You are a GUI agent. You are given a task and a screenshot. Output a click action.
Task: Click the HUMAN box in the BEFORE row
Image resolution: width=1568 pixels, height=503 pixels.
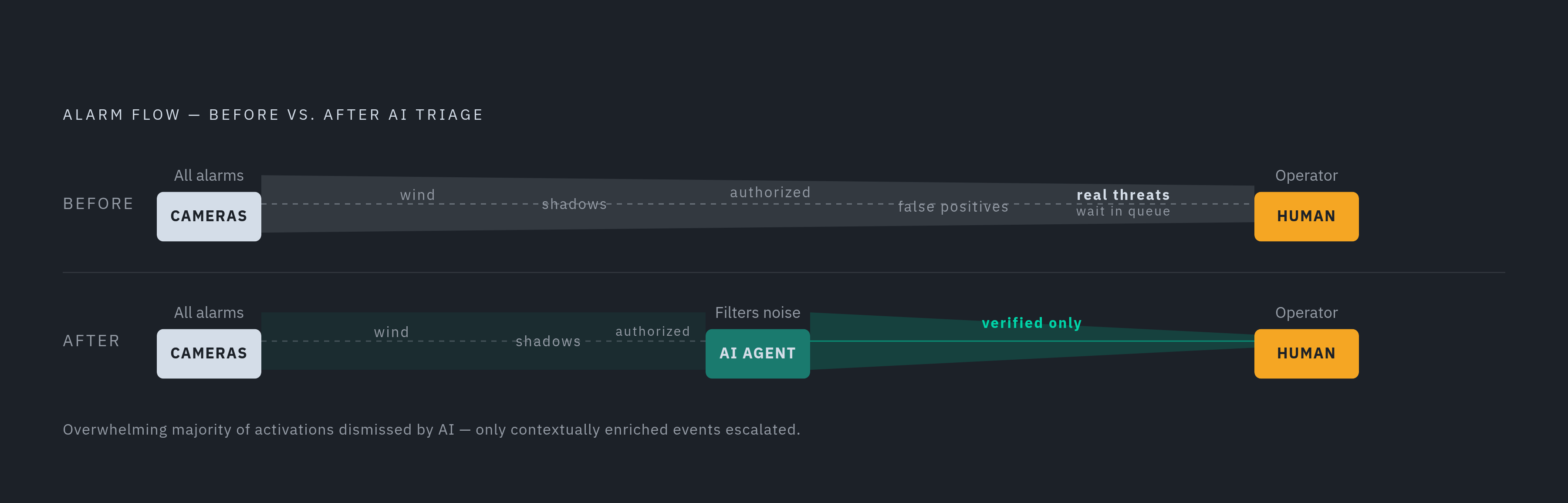tap(1306, 216)
